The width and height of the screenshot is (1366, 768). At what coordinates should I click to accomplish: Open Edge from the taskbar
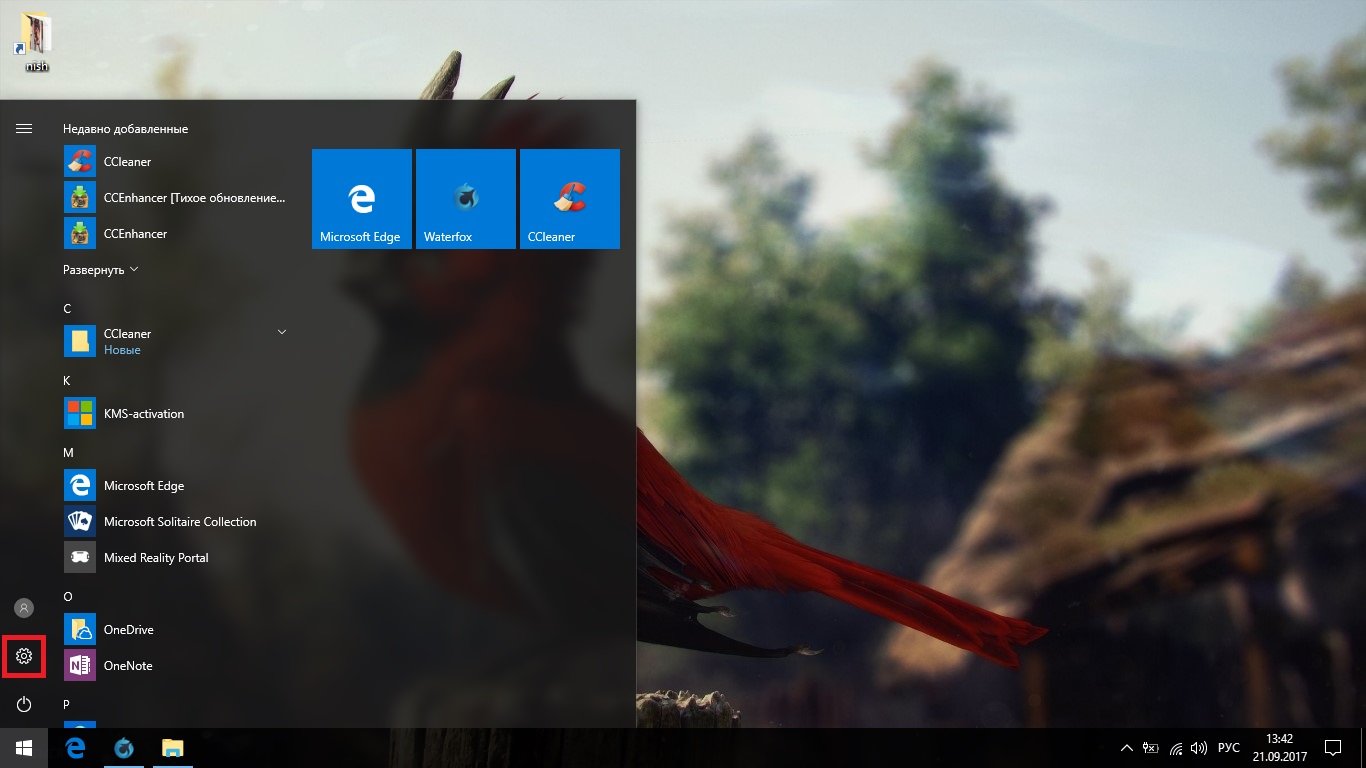coord(75,748)
